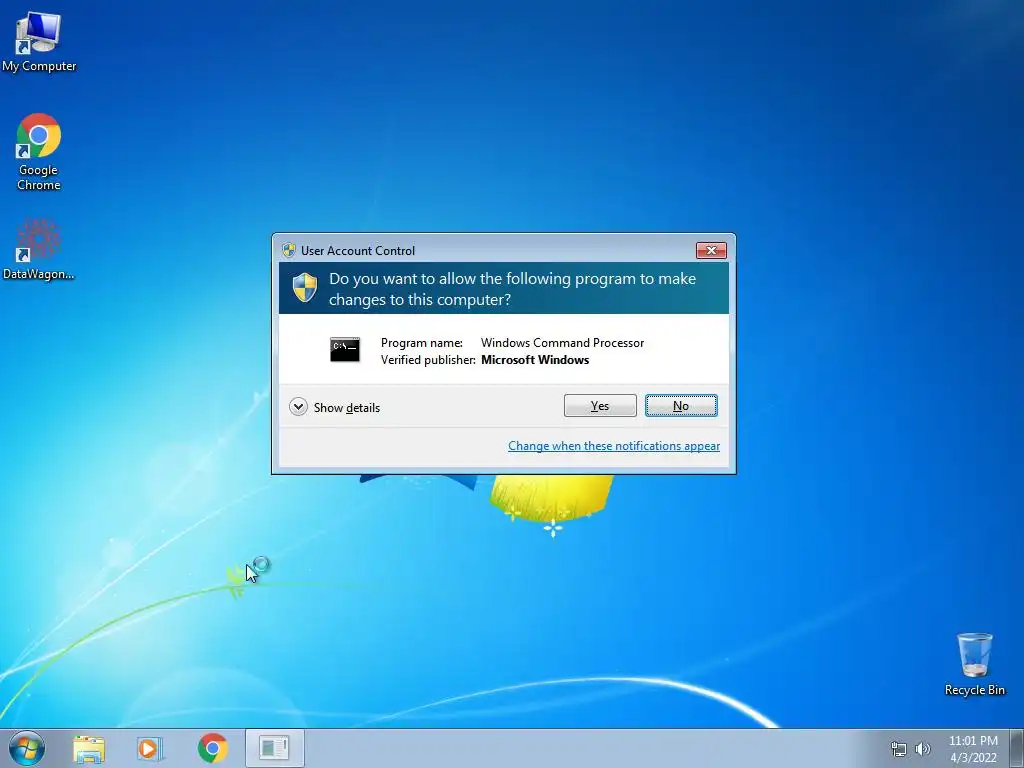Expand Show details in UAC dialog
The height and width of the screenshot is (768, 1024).
click(x=334, y=408)
